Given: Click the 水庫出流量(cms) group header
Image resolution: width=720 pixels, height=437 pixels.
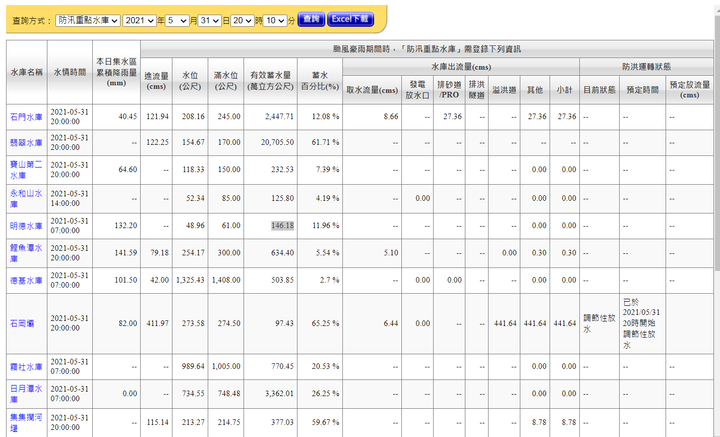Looking at the screenshot, I should coord(461,67).
